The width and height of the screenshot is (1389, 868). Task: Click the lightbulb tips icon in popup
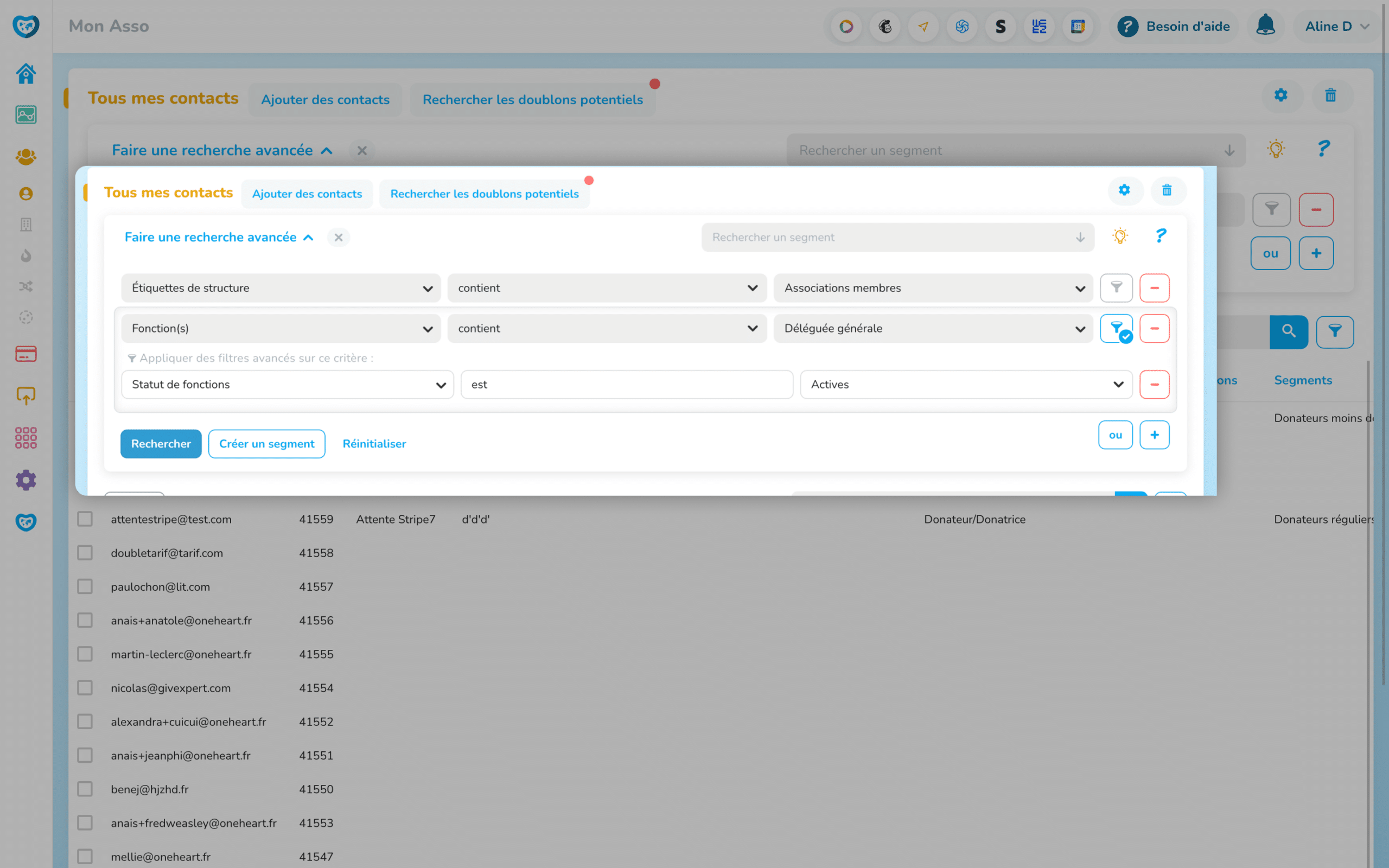click(x=1120, y=237)
